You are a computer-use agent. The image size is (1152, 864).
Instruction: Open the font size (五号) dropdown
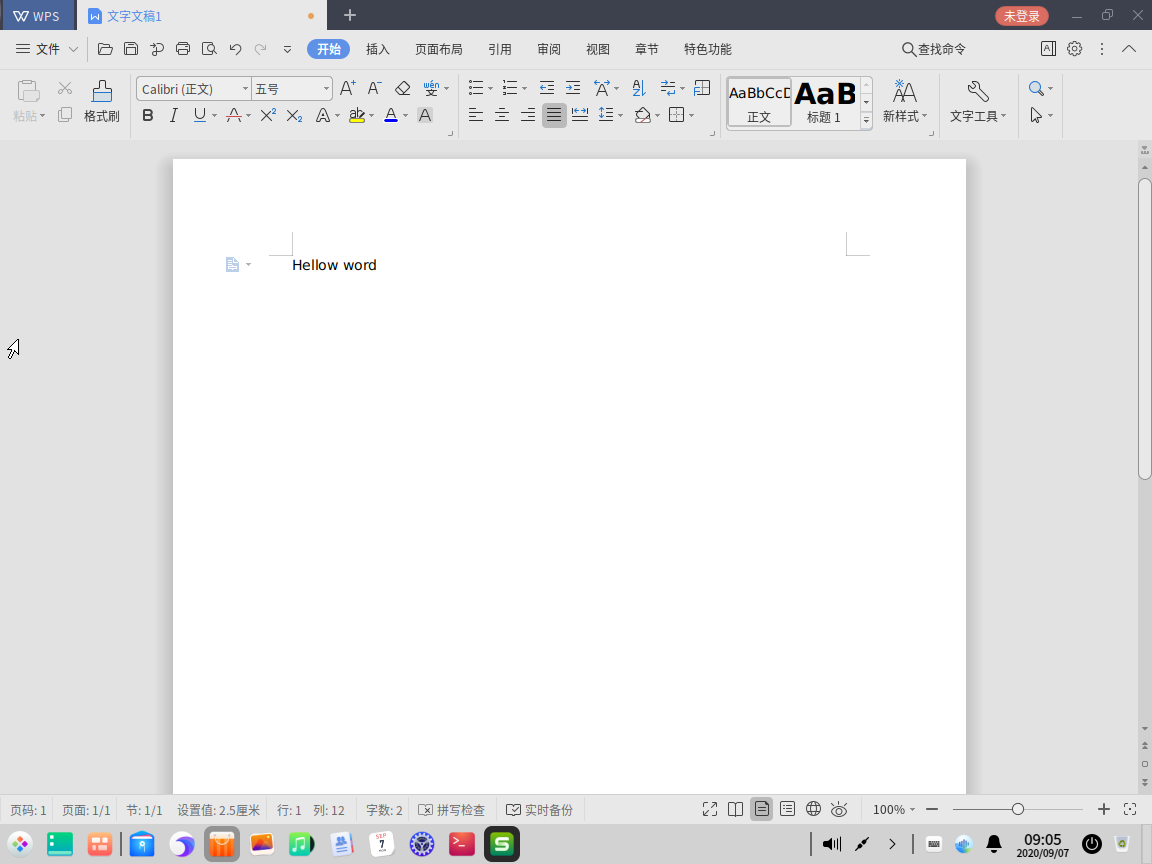(x=326, y=89)
